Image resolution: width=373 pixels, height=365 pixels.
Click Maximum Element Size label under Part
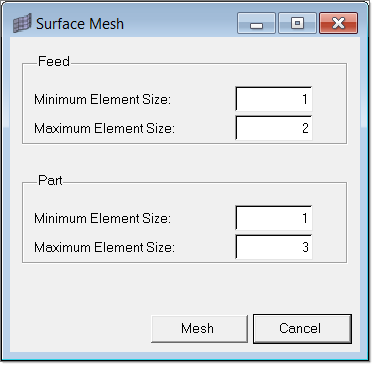[x=104, y=247]
